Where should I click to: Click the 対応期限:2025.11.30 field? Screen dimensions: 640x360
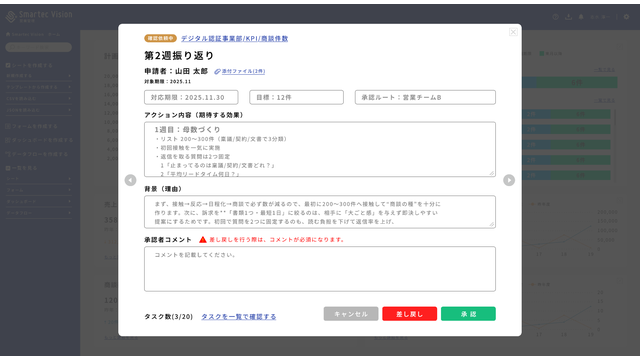tap(191, 98)
